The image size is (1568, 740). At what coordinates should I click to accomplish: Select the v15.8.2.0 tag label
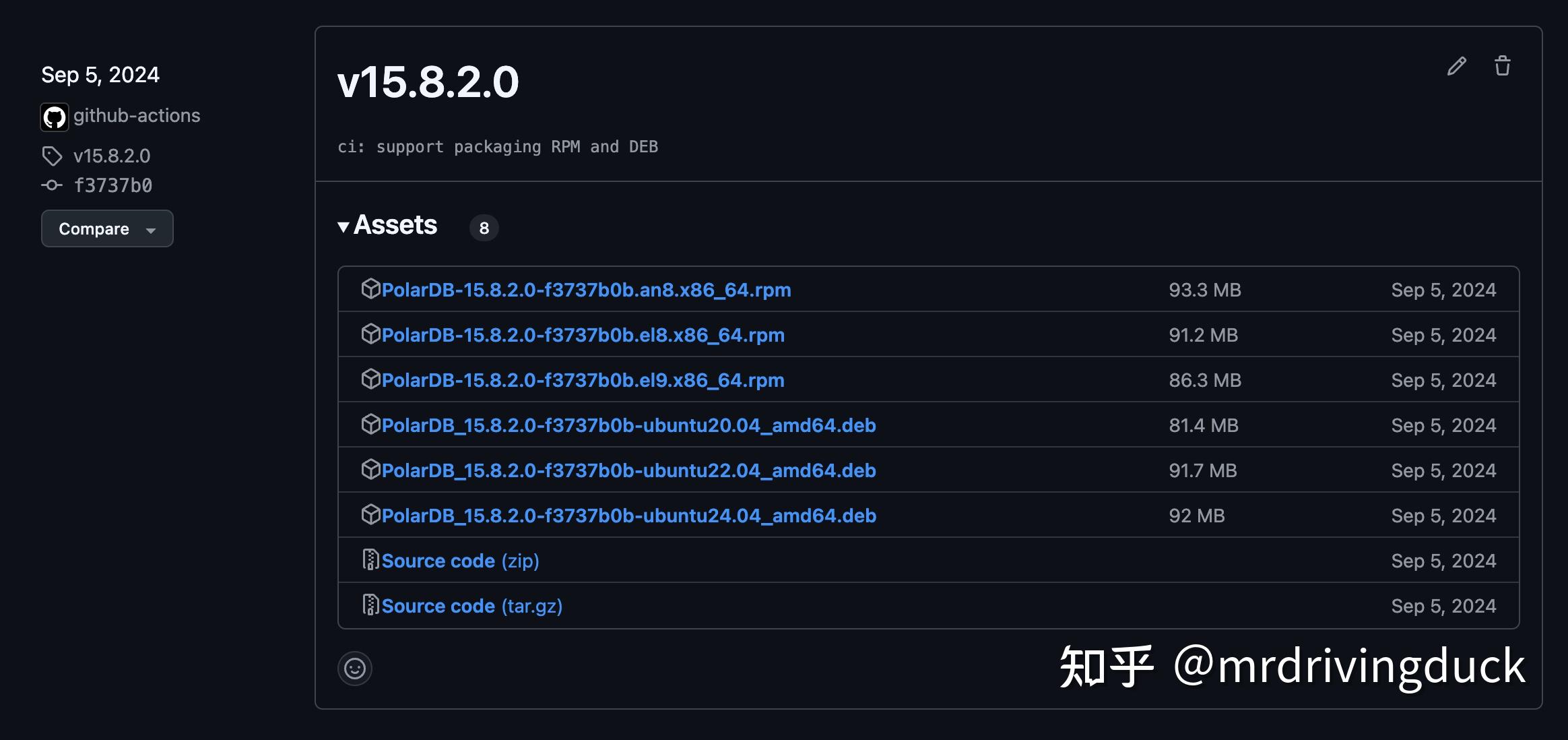click(x=112, y=156)
